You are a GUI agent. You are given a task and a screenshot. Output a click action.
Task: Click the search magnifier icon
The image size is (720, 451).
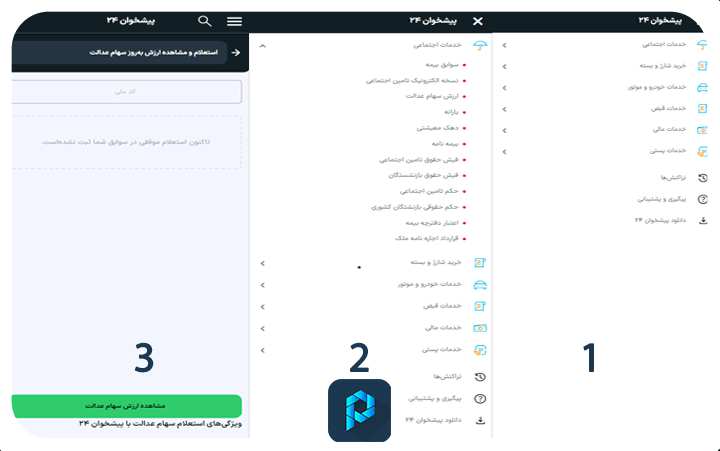(205, 20)
